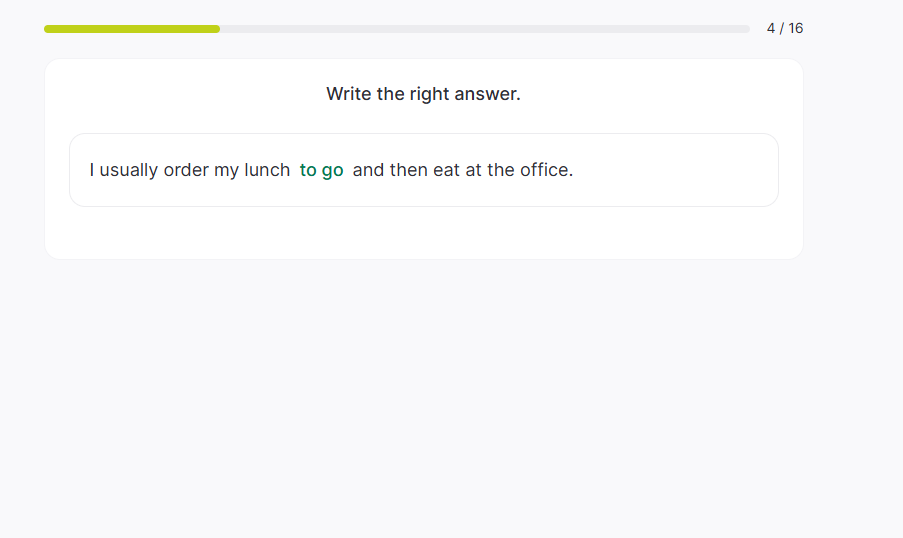This screenshot has height=538, width=903.
Task: Click the word 'then' after the answer
Action: pos(409,170)
